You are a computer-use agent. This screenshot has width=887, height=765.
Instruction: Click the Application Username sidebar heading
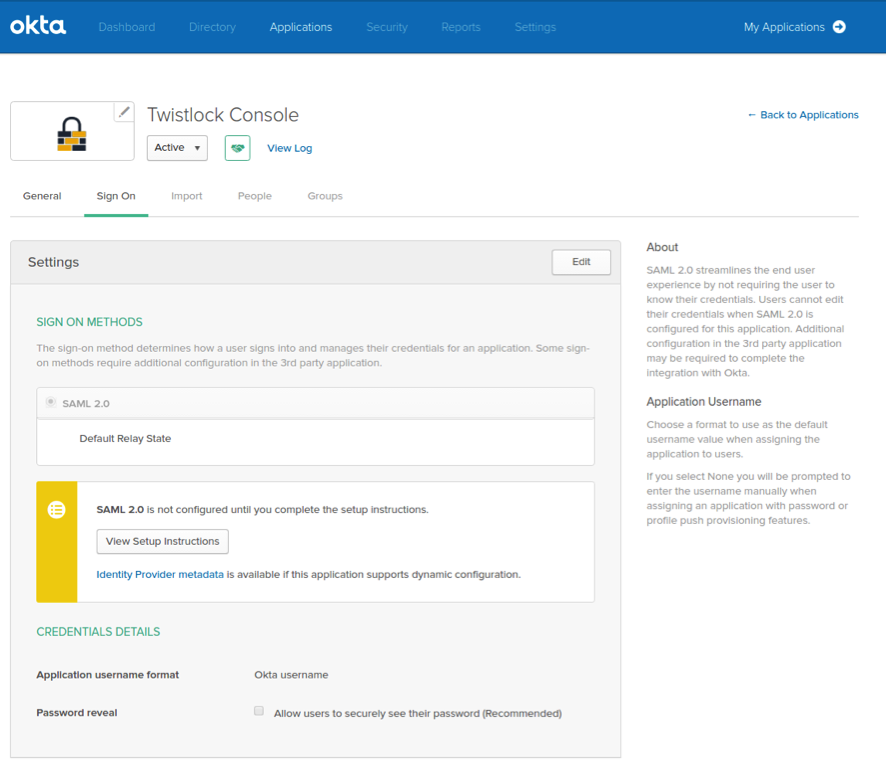point(704,402)
